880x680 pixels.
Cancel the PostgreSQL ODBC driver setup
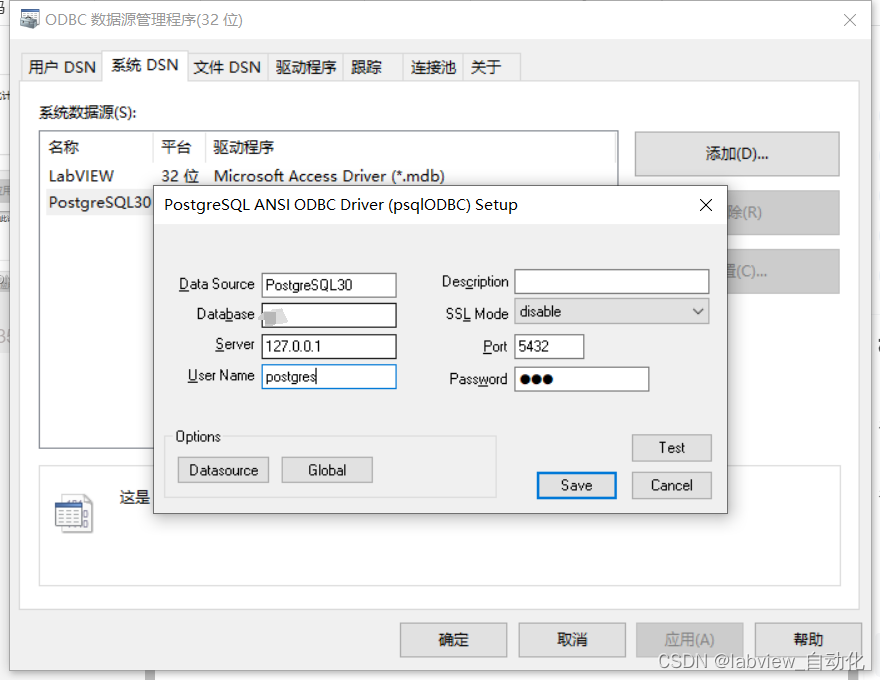click(x=671, y=484)
